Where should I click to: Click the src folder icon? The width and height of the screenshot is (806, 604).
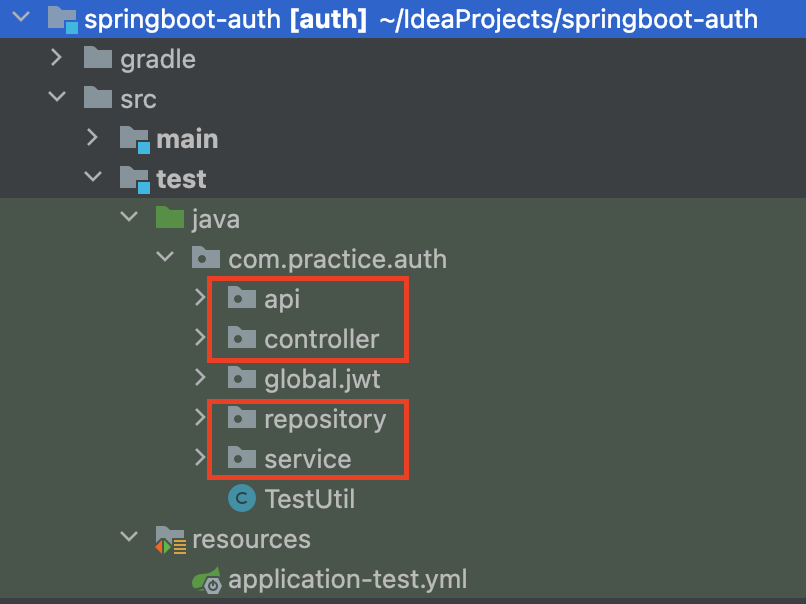tap(98, 98)
